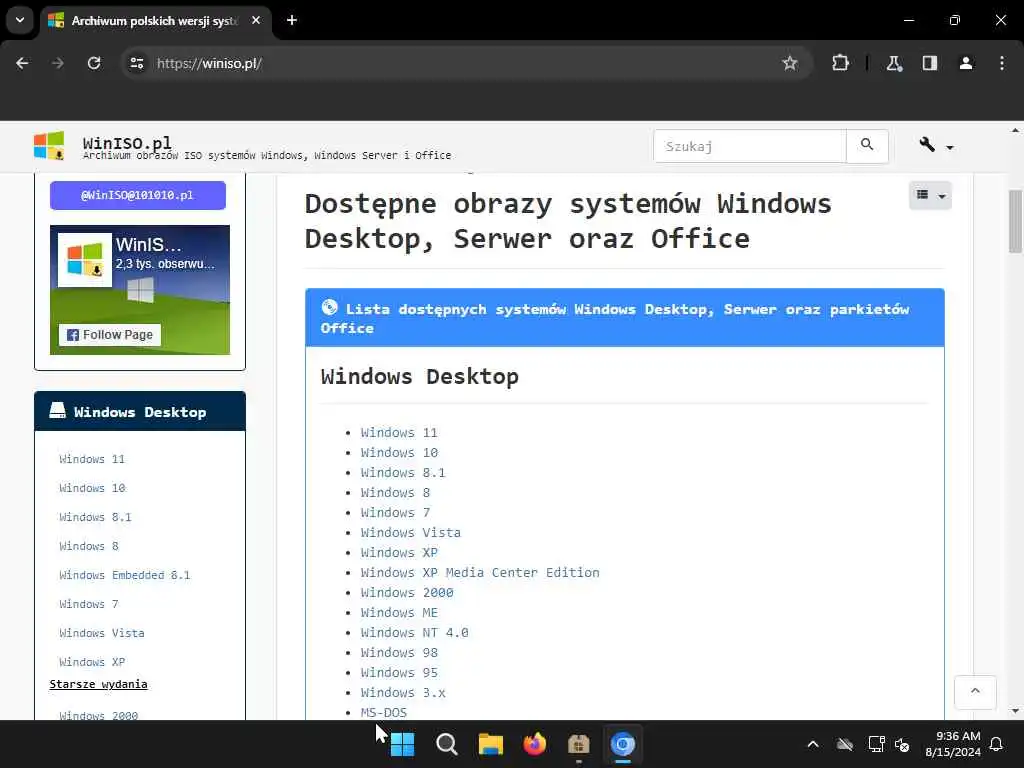
Task: Click the scrollbar down arrow
Action: pos(1015,711)
